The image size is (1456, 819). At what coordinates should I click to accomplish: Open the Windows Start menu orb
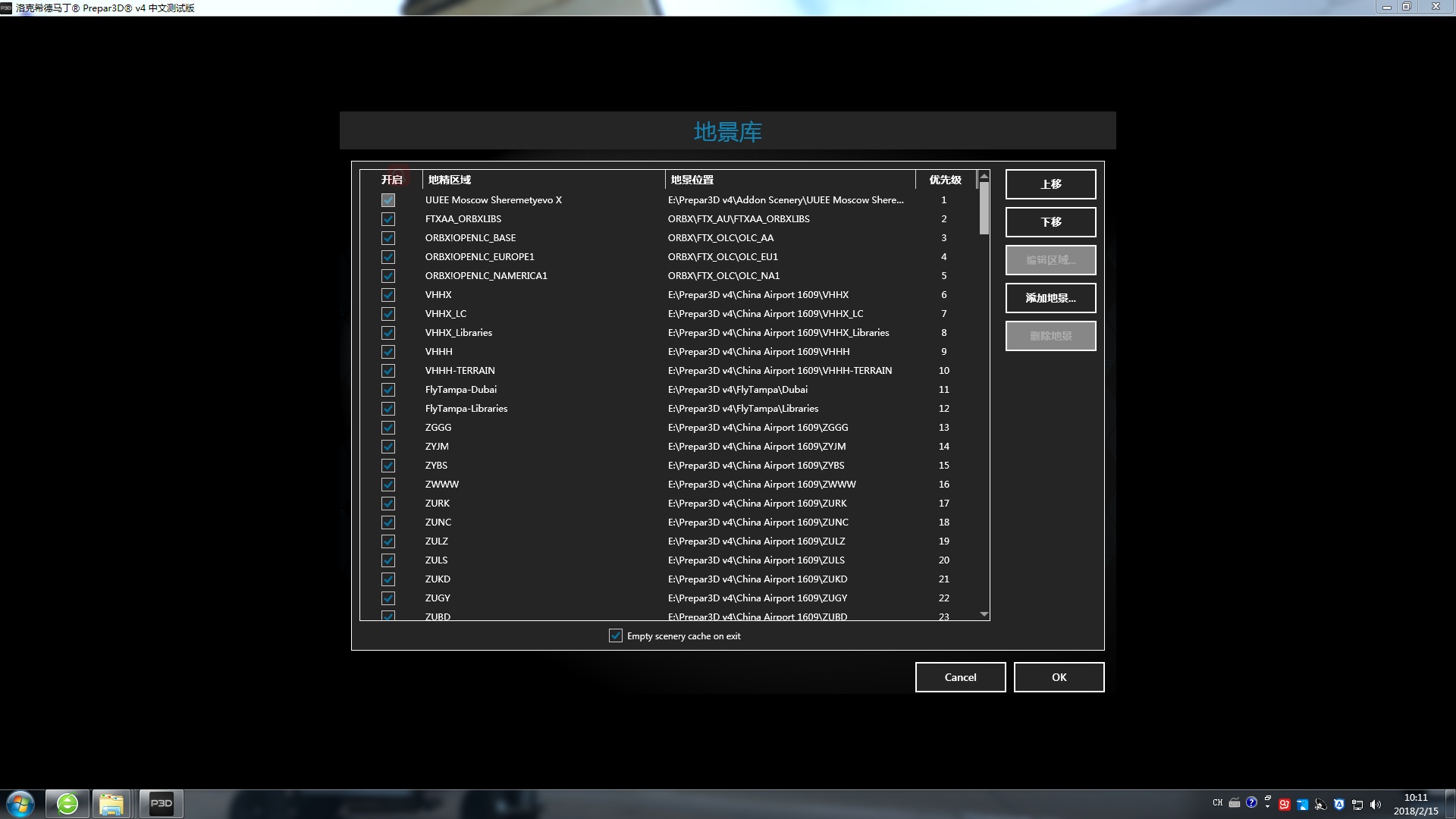point(20,804)
